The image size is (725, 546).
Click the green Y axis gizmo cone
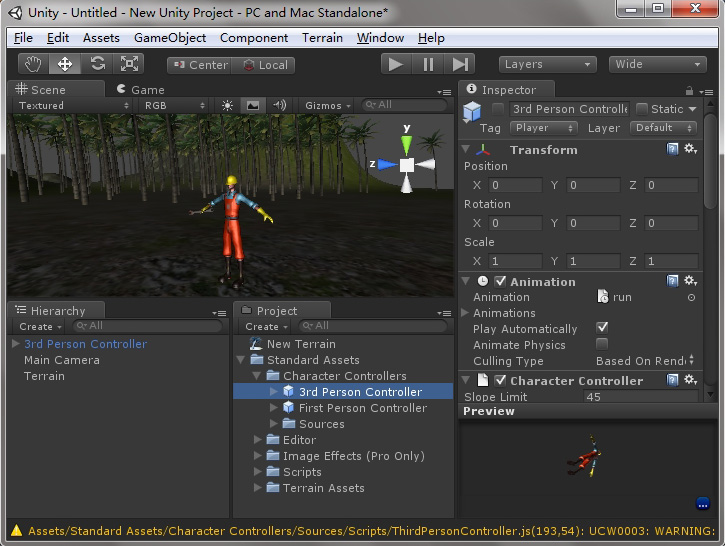tap(406, 145)
